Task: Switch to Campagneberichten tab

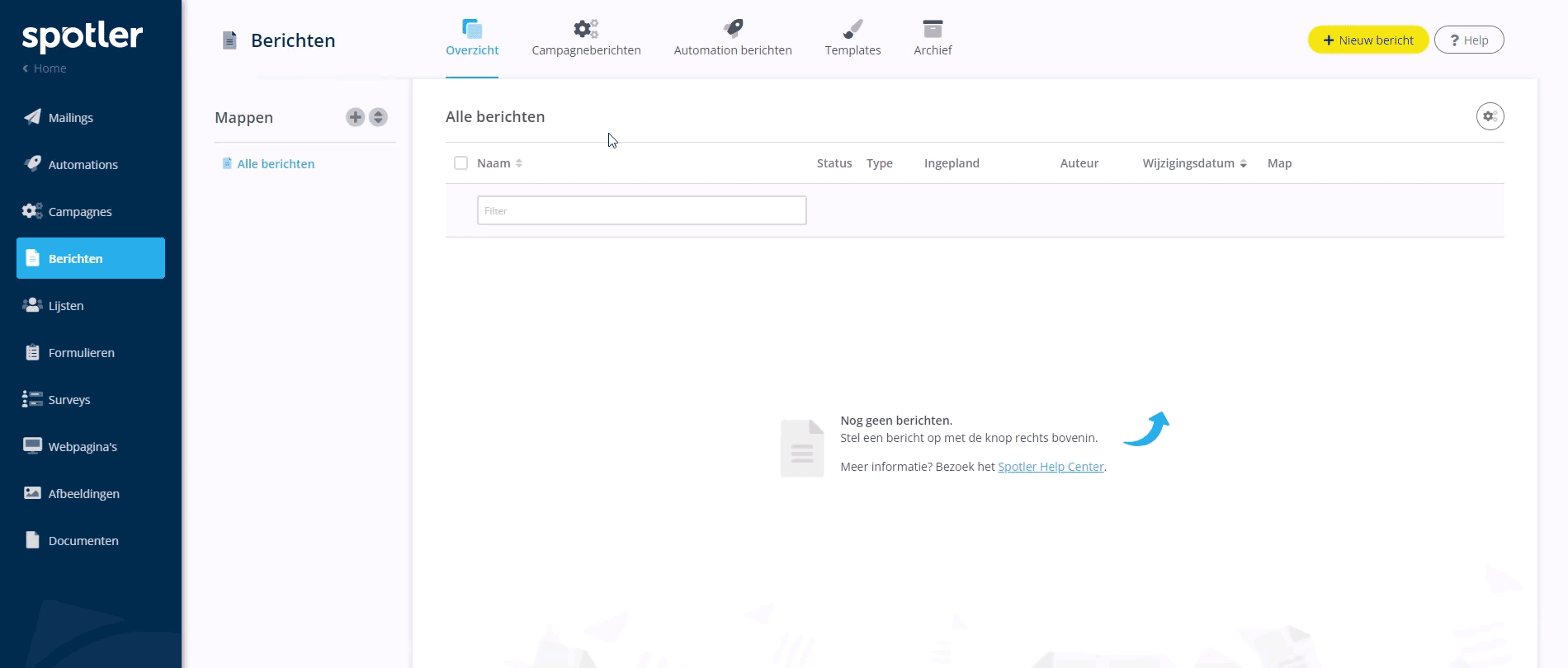Action: (586, 50)
